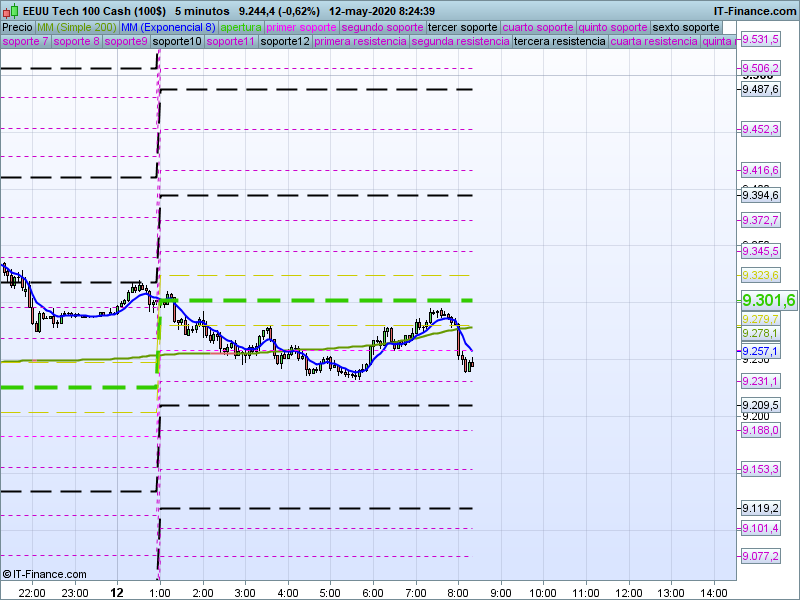Select the Precio legend label
This screenshot has width=800, height=600.
[17, 27]
